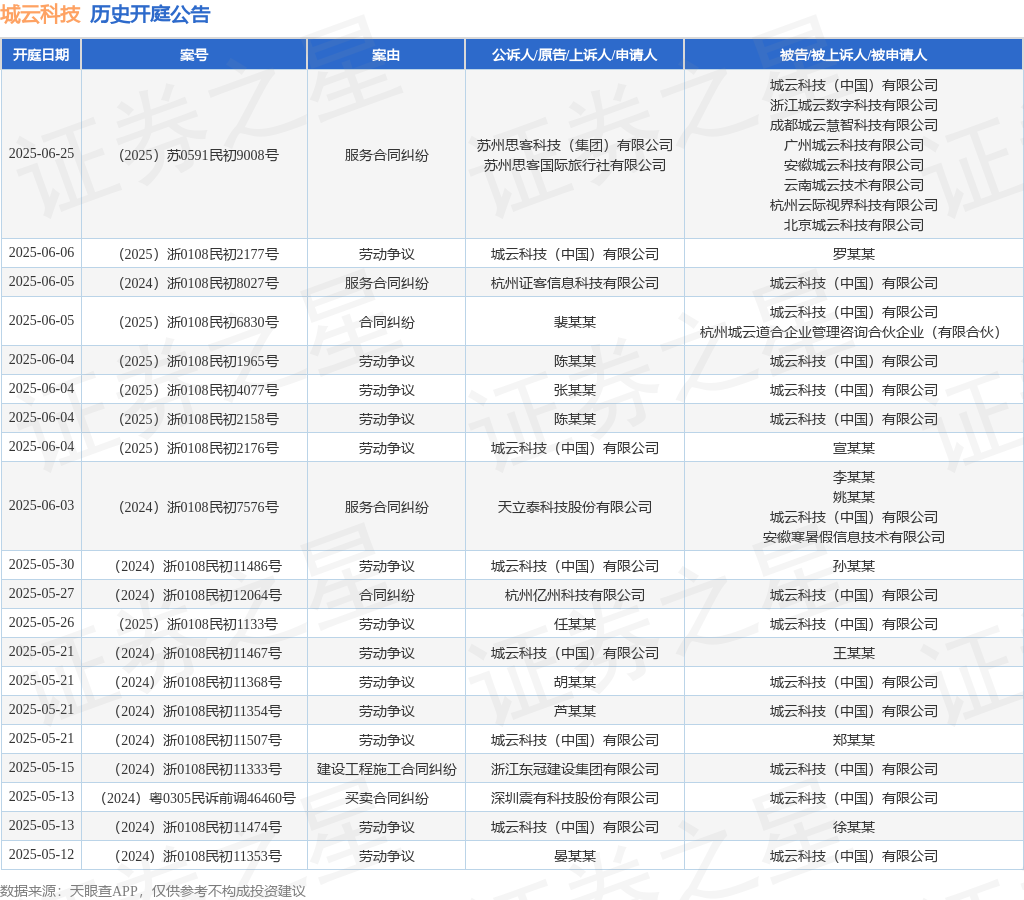Click plaintiff 晏某某
The width and height of the screenshot is (1024, 900).
click(x=575, y=856)
